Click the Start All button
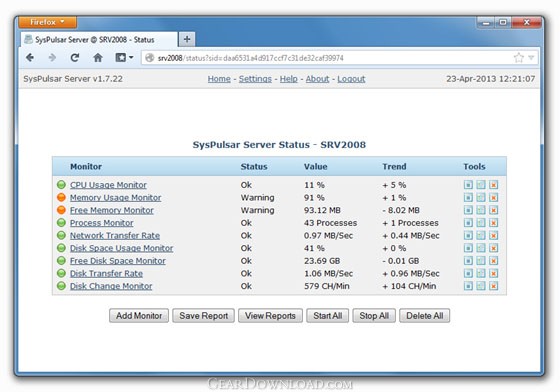This screenshot has height=392, width=560. click(328, 316)
